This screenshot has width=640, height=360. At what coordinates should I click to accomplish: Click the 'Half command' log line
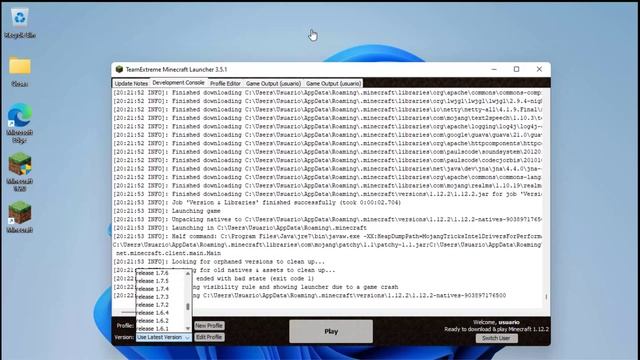coord(328,236)
